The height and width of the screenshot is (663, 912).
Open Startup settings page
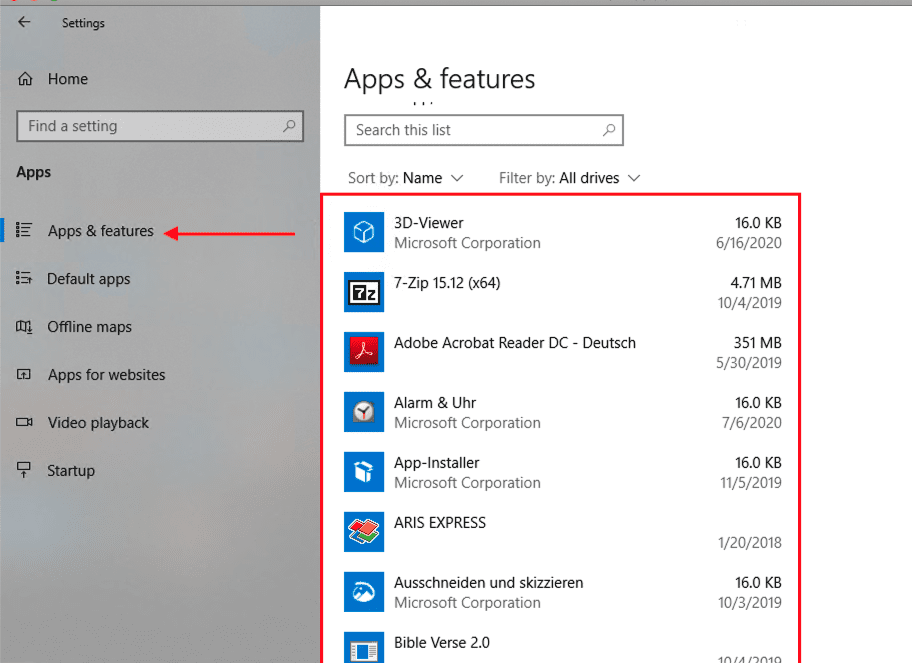71,470
